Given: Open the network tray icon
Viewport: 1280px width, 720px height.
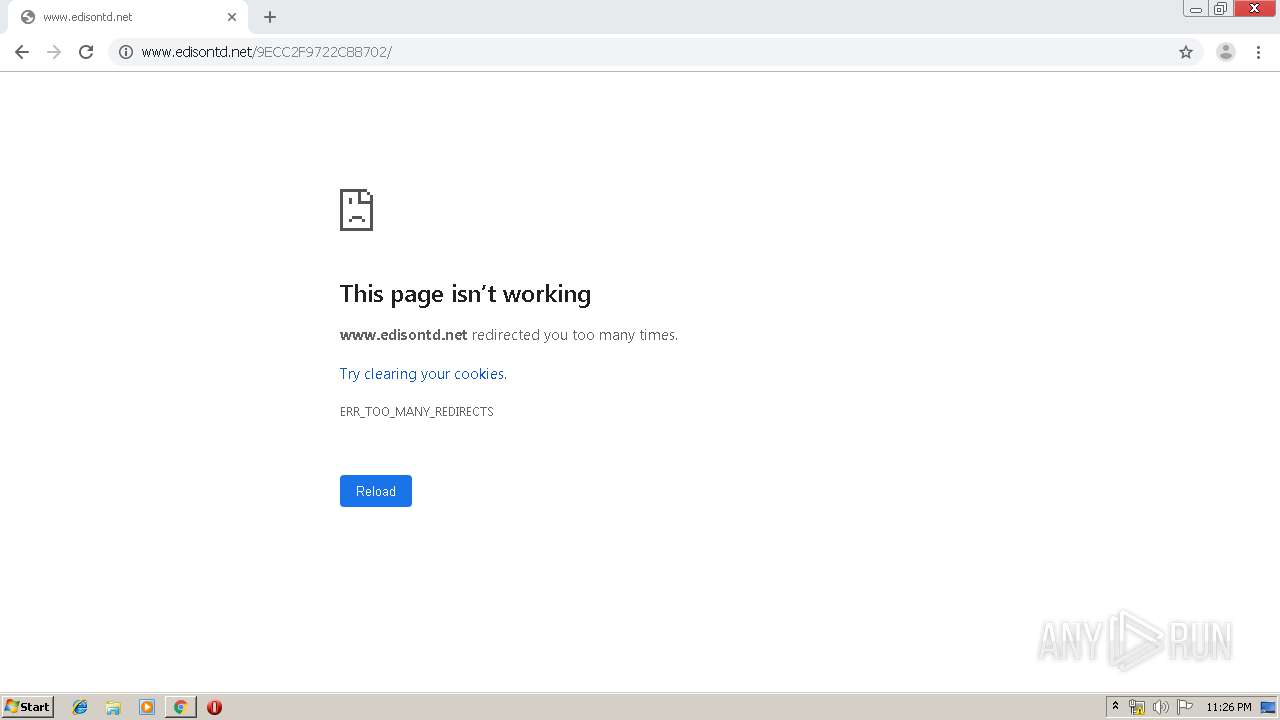Looking at the screenshot, I should pos(1137,707).
